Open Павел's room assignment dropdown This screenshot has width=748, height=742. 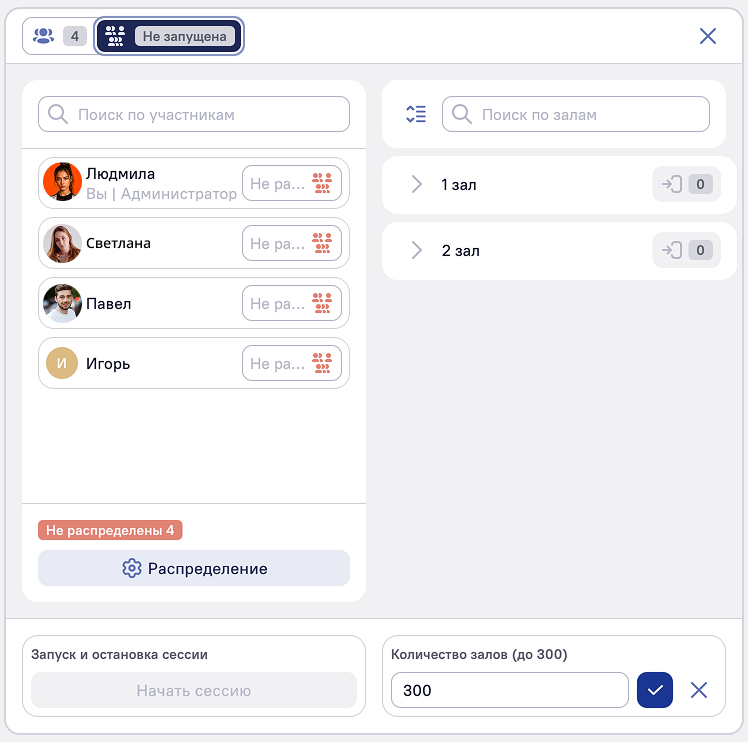click(292, 303)
